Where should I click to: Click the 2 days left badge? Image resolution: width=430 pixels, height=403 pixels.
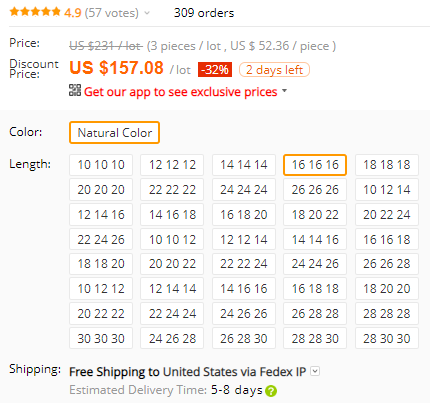pyautogui.click(x=274, y=70)
